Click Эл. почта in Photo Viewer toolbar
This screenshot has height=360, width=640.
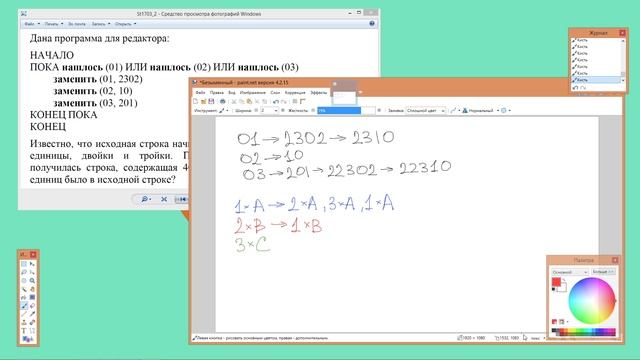pos(77,24)
